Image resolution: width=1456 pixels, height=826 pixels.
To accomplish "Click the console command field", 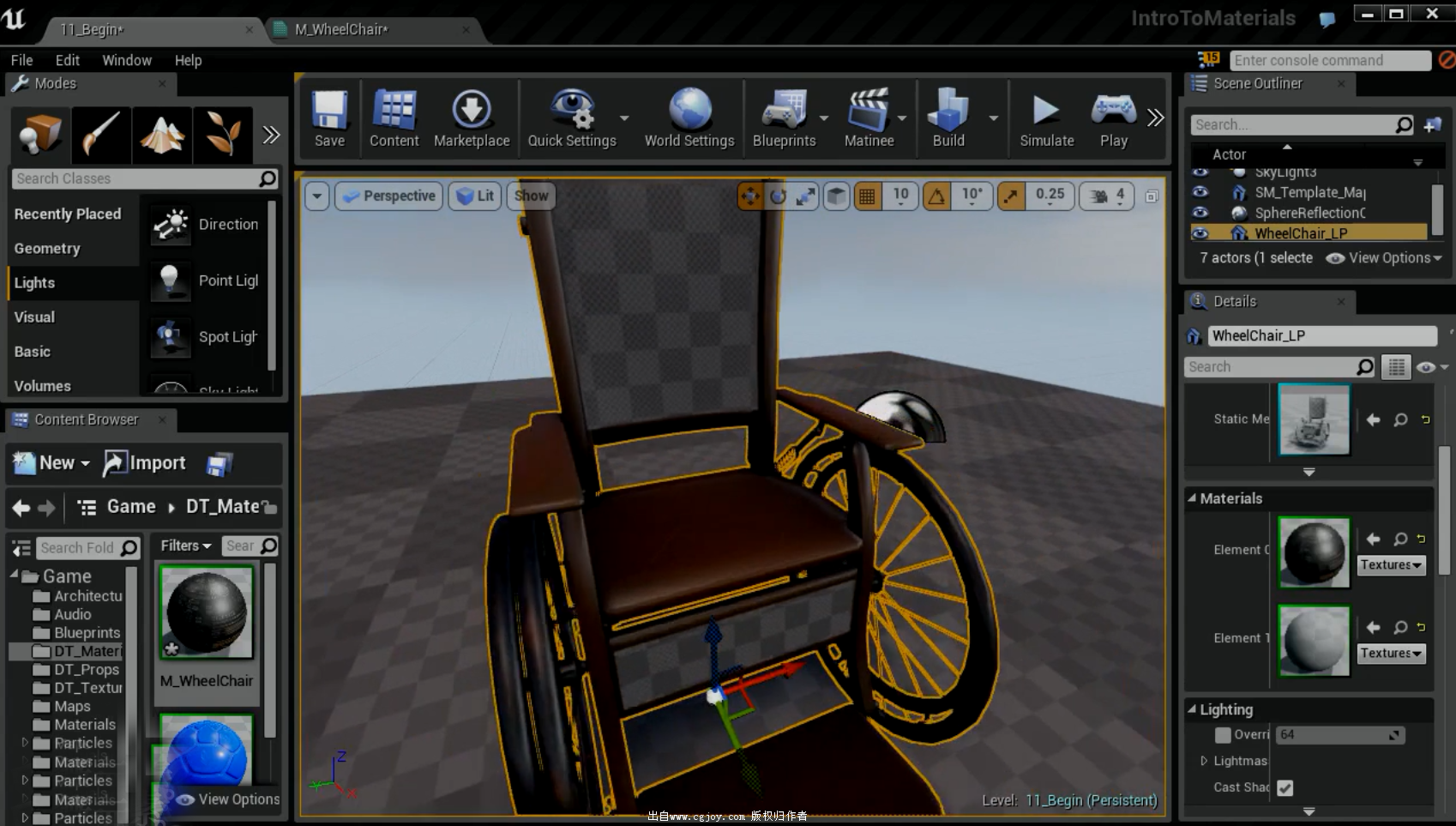I will [x=1330, y=60].
